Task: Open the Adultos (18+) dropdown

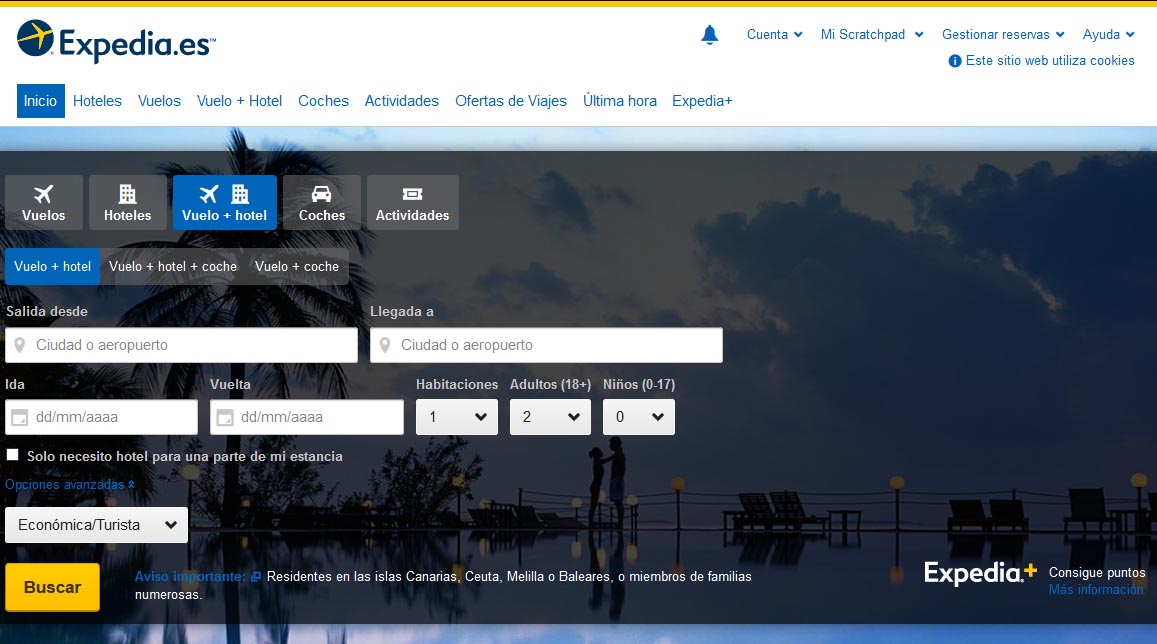Action: (550, 417)
